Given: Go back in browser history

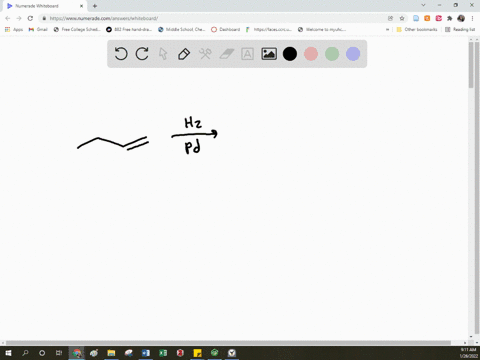Looking at the screenshot, I should click(8, 18).
